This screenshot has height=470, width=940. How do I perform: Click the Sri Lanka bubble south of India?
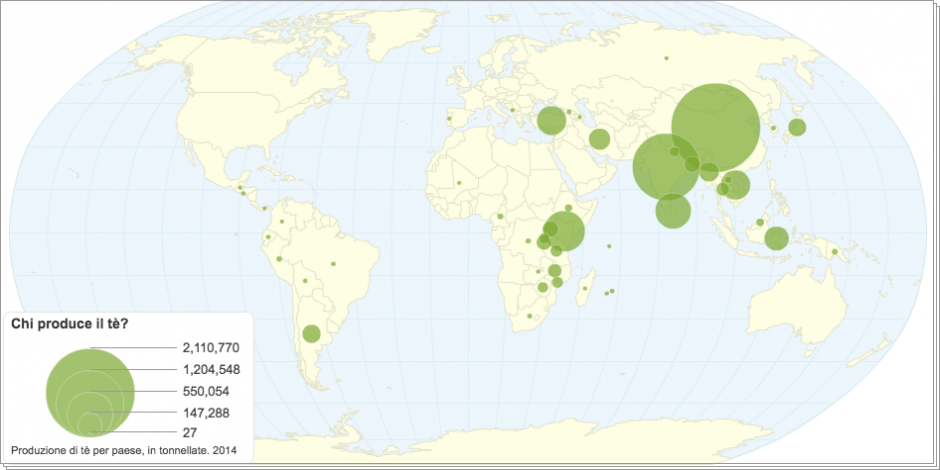(673, 210)
